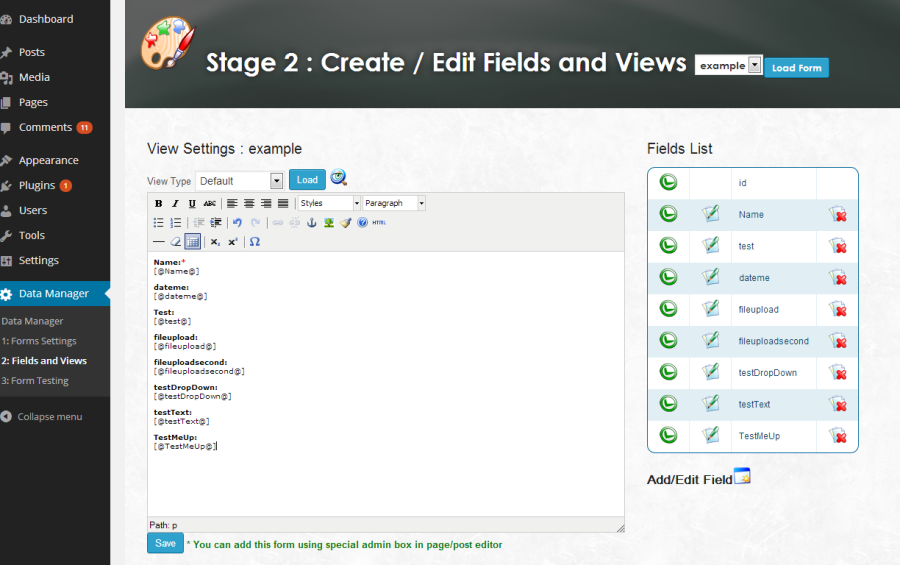Viewport: 900px width, 565px height.
Task: Apply superscript formatting
Action: (232, 242)
